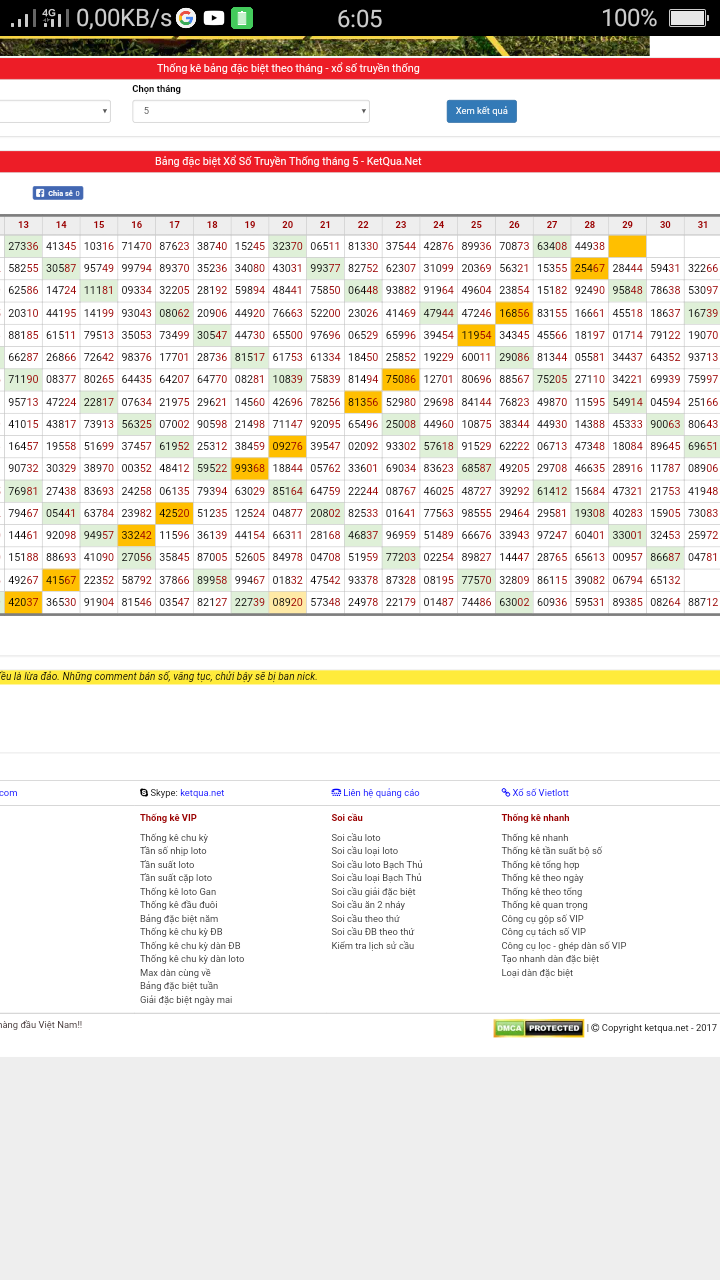Click highlighted cell 42520
This screenshot has width=720, height=1280.
coord(174,513)
